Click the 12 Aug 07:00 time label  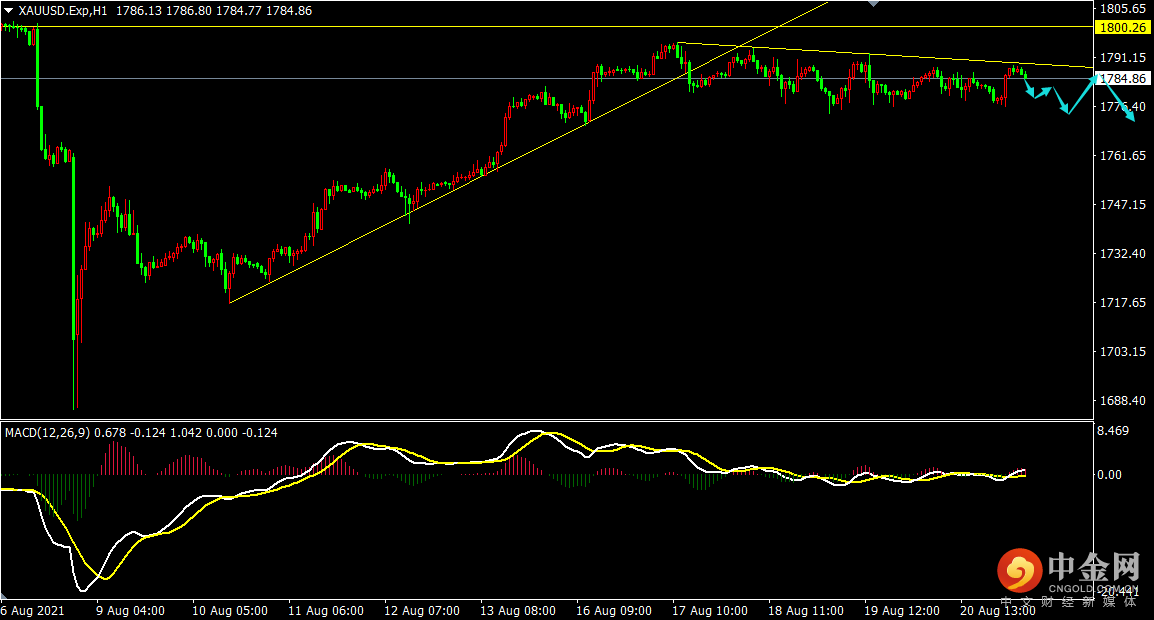click(422, 611)
